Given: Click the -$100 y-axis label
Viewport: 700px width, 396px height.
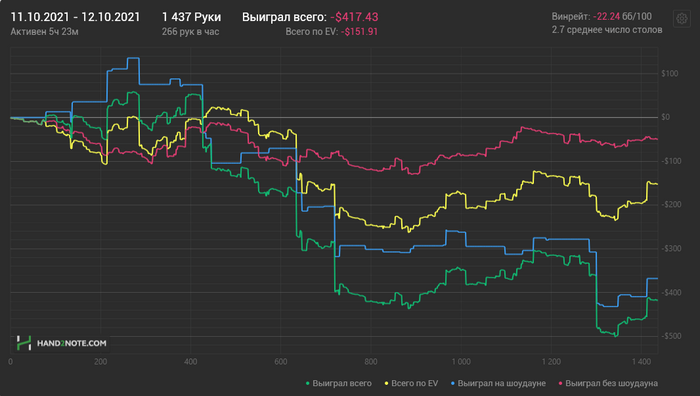Looking at the screenshot, I should pos(670,161).
